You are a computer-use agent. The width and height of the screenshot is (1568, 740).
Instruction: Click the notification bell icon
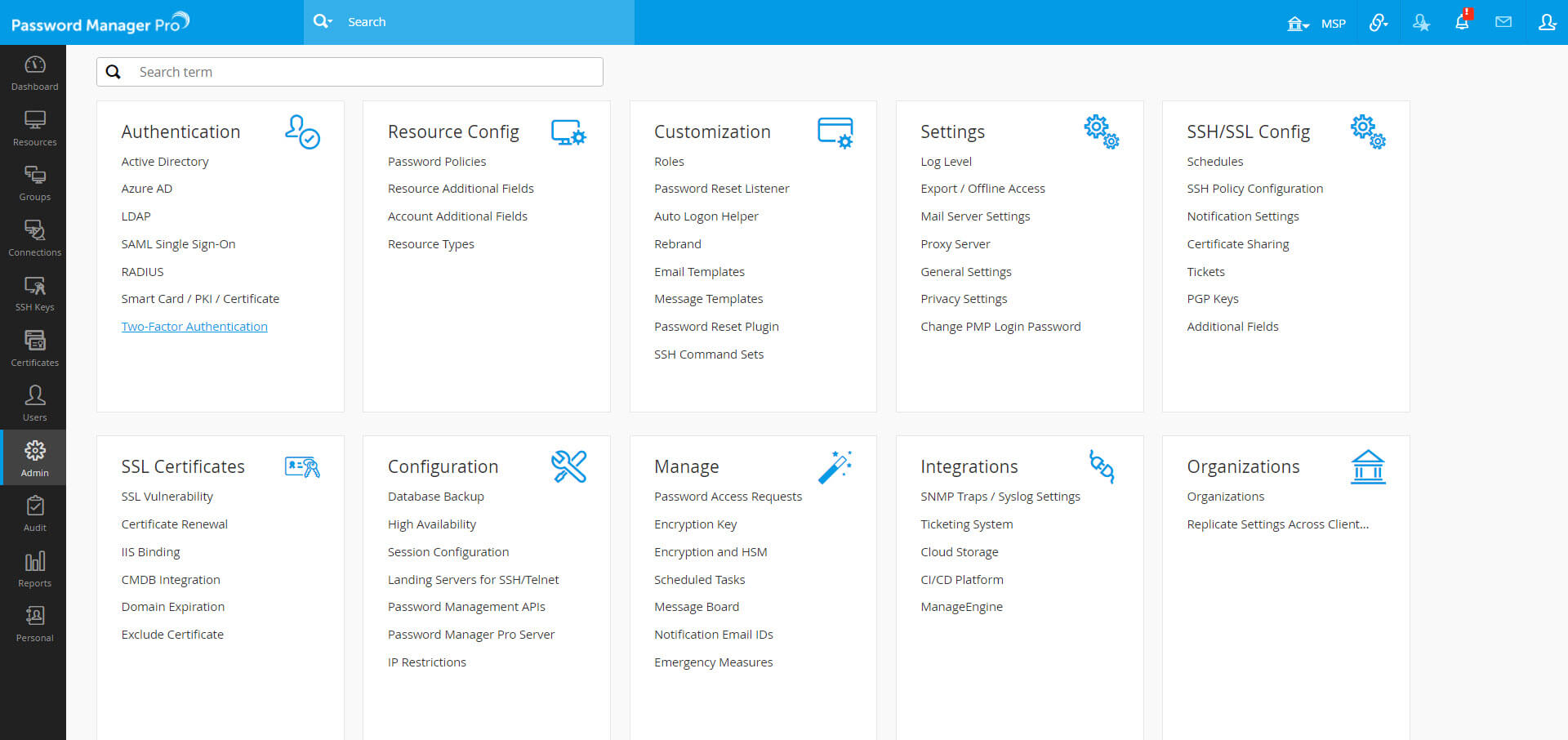click(x=1463, y=22)
